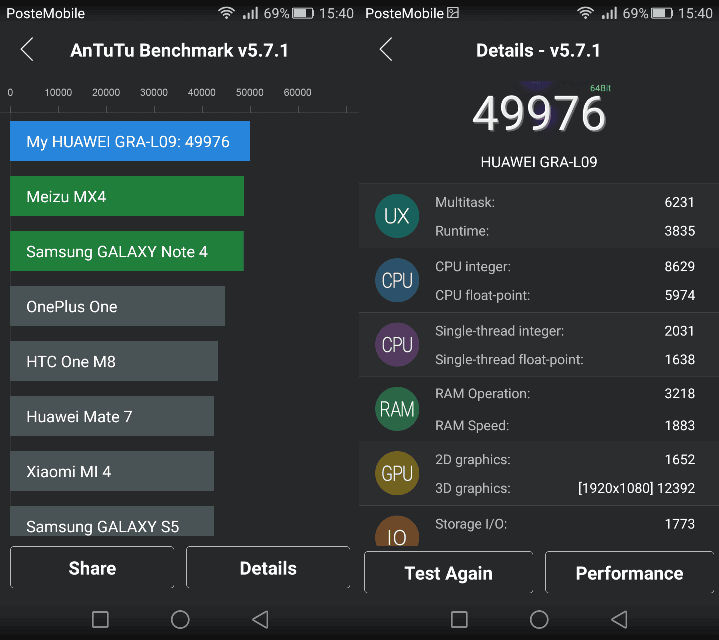Tap Wi-Fi icon in left status bar
The height and width of the screenshot is (640, 719).
(226, 13)
